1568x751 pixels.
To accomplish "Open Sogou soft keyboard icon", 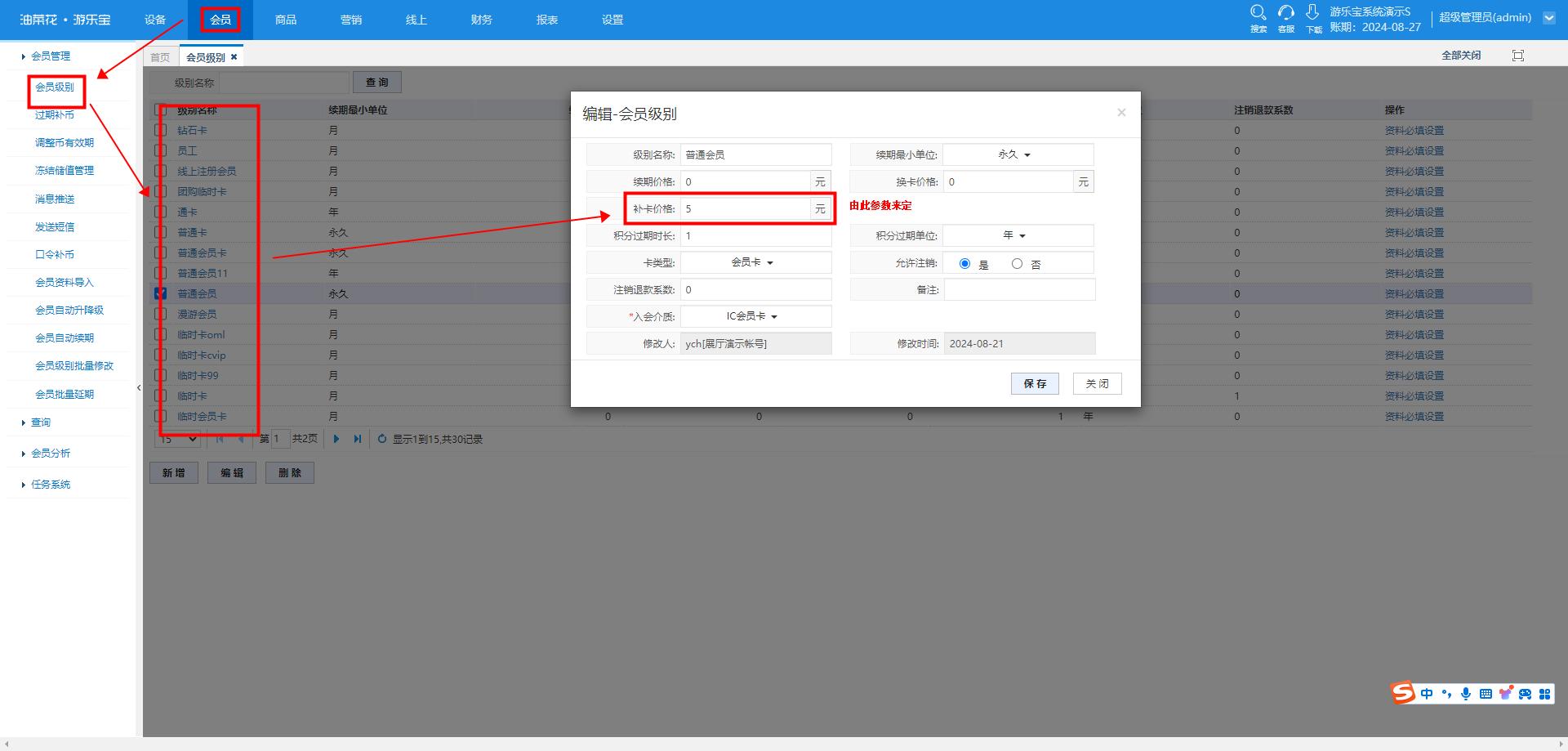I will (1486, 694).
